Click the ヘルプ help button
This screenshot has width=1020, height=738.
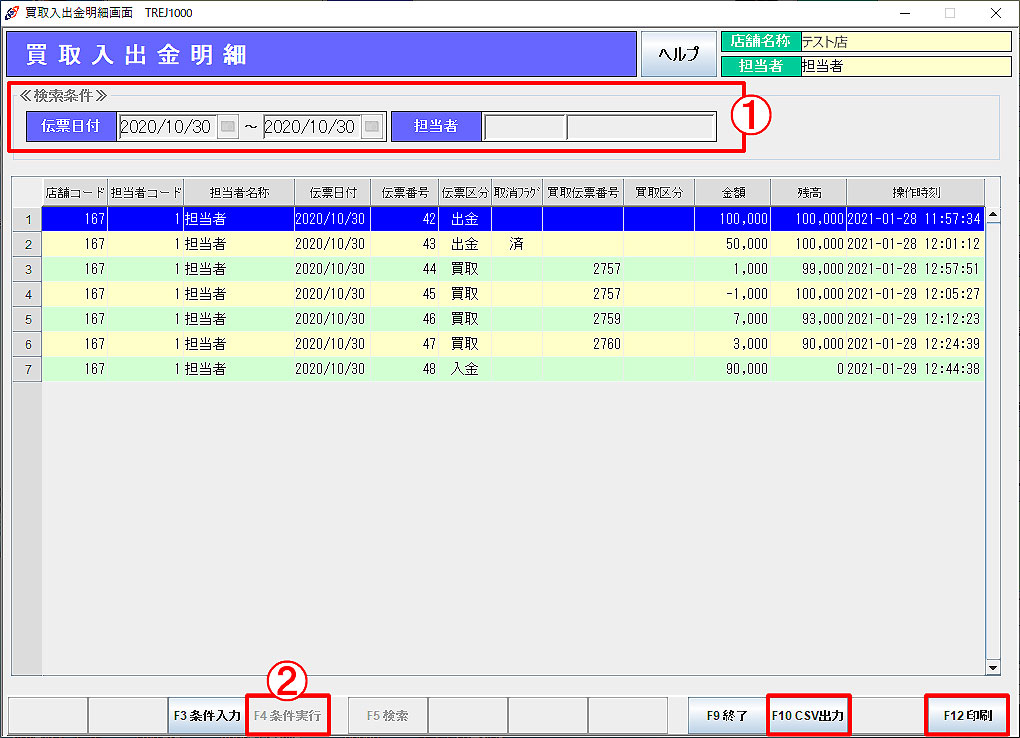678,54
